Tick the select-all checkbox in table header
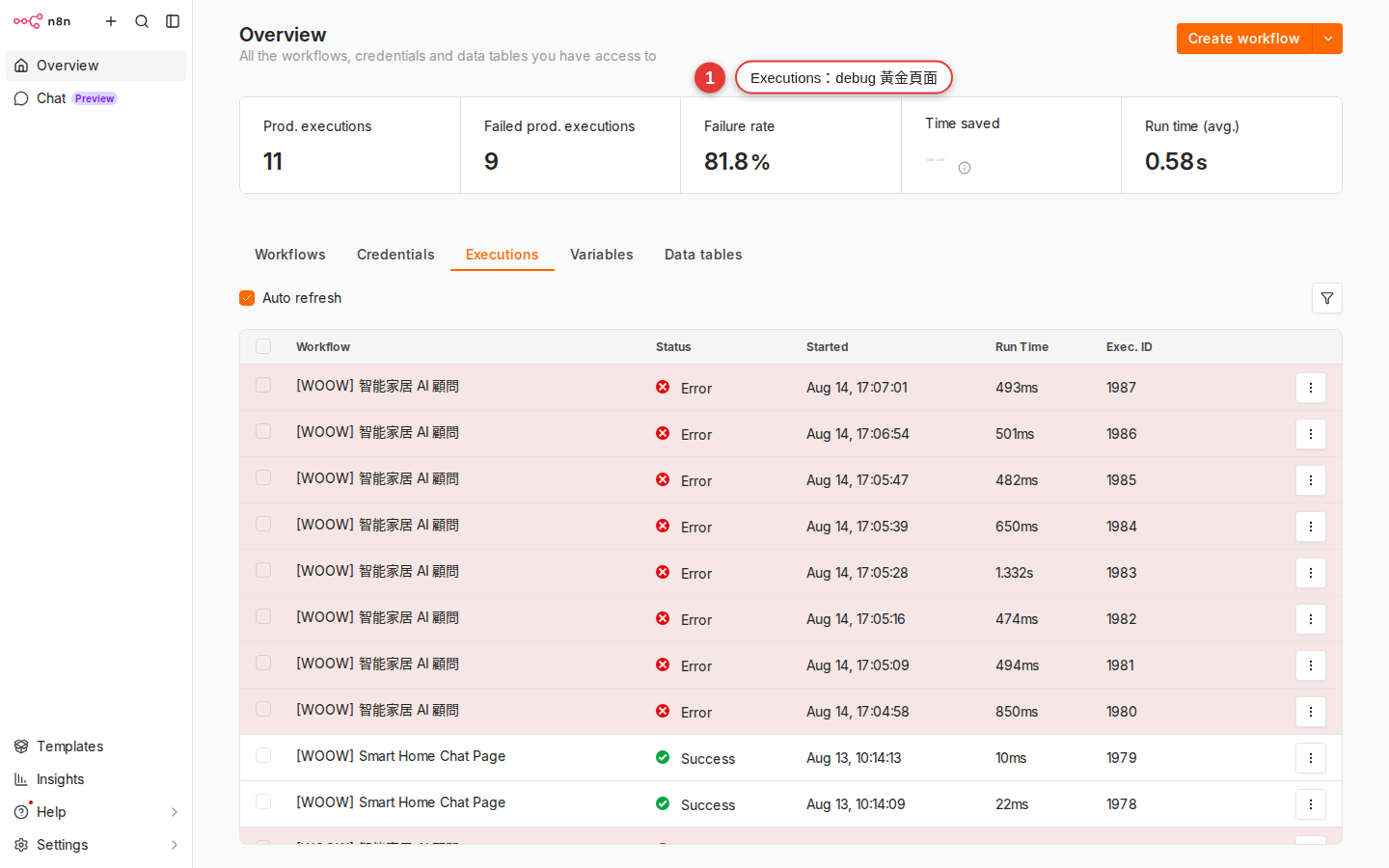The width and height of the screenshot is (1389, 868). pos(263,346)
